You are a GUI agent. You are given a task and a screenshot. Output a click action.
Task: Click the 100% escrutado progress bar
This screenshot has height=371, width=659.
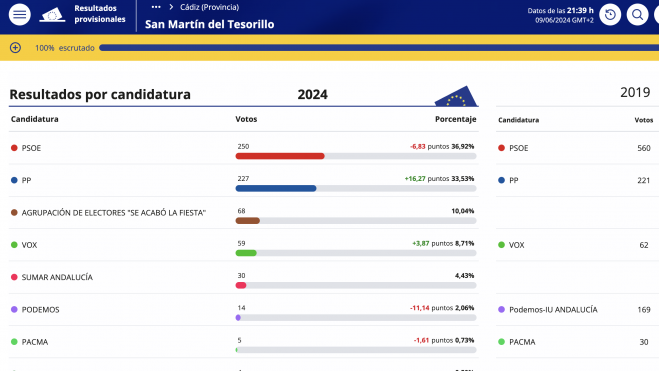[x=379, y=48]
